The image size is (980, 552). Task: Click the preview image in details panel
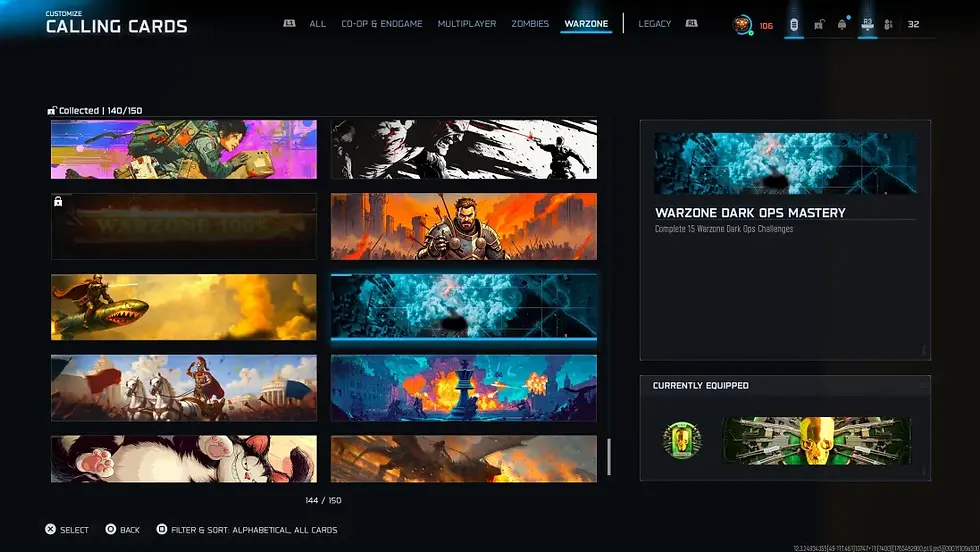point(786,163)
